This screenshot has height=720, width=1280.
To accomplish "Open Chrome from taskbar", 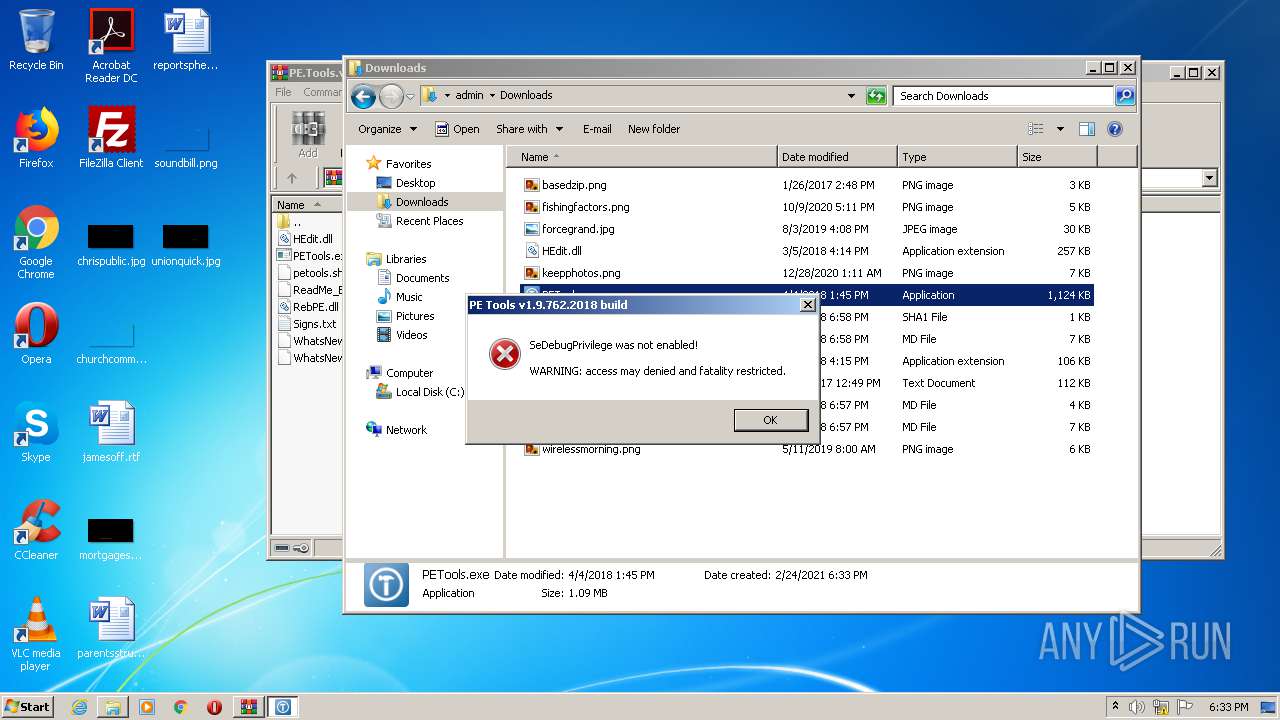I will [x=180, y=707].
